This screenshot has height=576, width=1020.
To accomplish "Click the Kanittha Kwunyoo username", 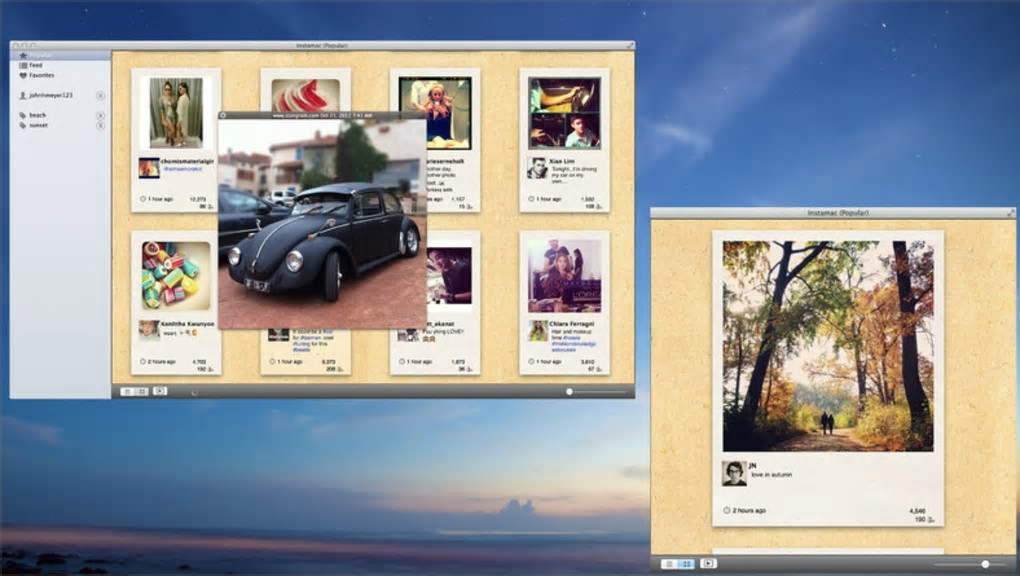I will (x=187, y=323).
